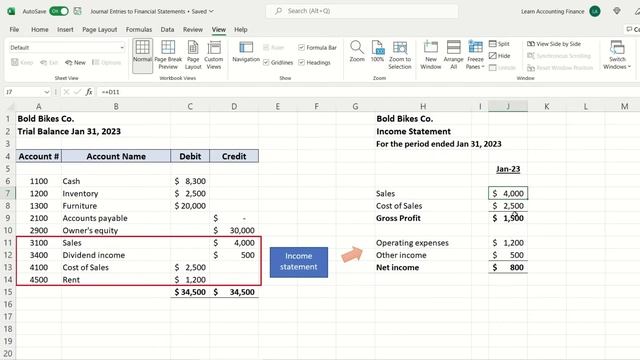
Task: Open the Insert tab
Action: coord(65,29)
